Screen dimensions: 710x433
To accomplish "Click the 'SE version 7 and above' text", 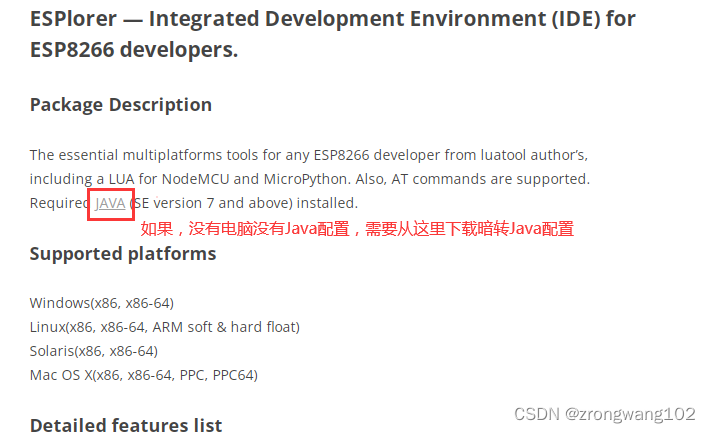I will (x=213, y=203).
